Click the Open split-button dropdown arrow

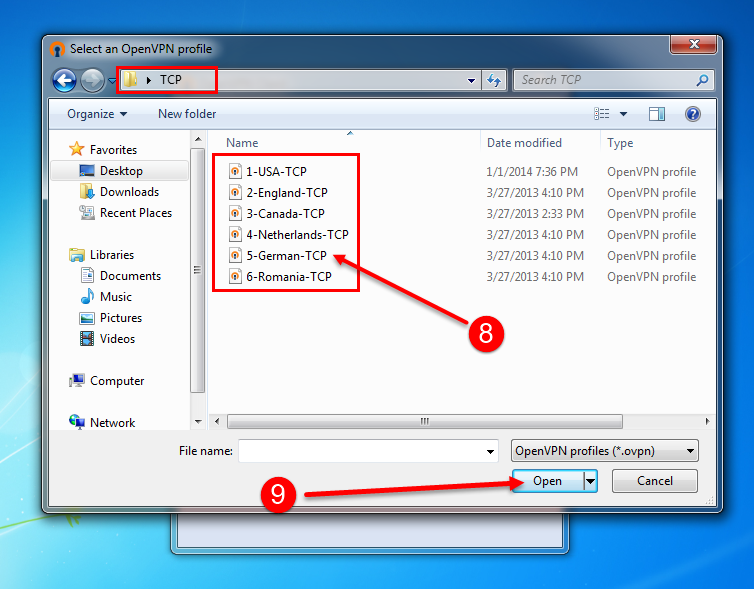click(590, 481)
